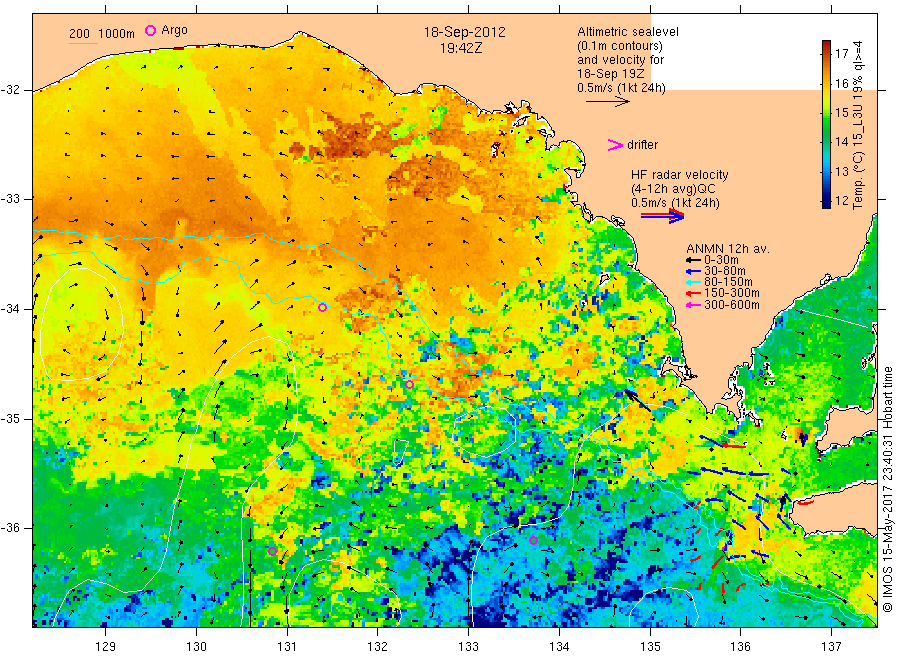Click the cyan 80-150m ANMN legend arrow

pyautogui.click(x=693, y=282)
